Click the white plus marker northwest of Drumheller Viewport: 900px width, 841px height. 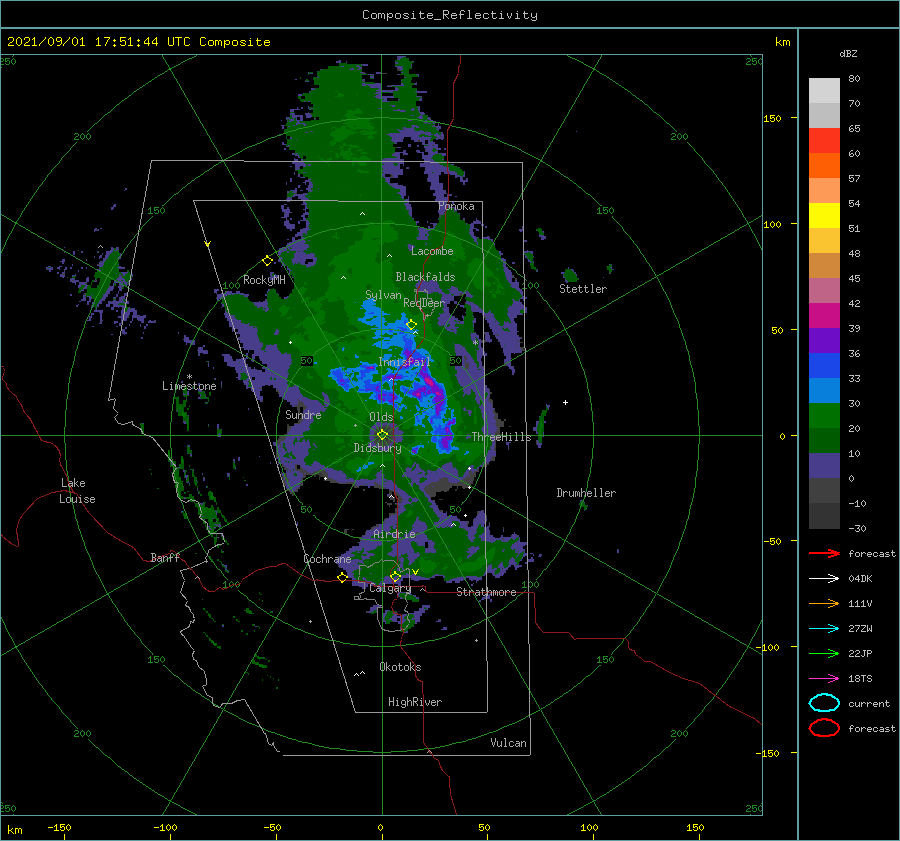(x=565, y=402)
